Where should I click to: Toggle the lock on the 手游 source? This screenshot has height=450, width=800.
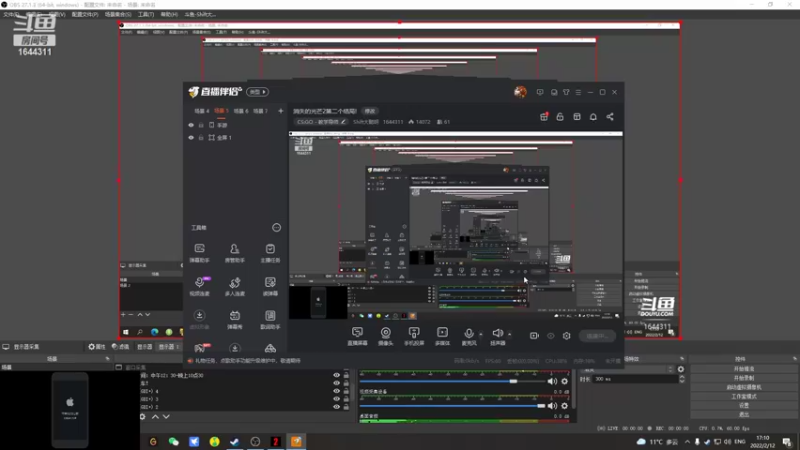[x=201, y=125]
